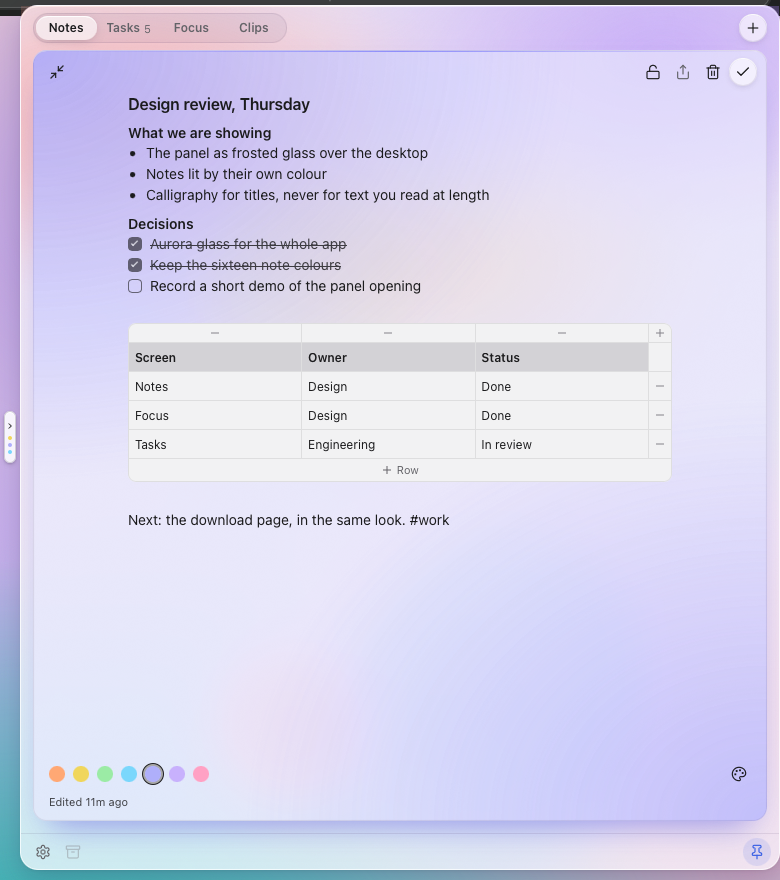
Task: Add a table column with the plus icon
Action: pos(660,333)
